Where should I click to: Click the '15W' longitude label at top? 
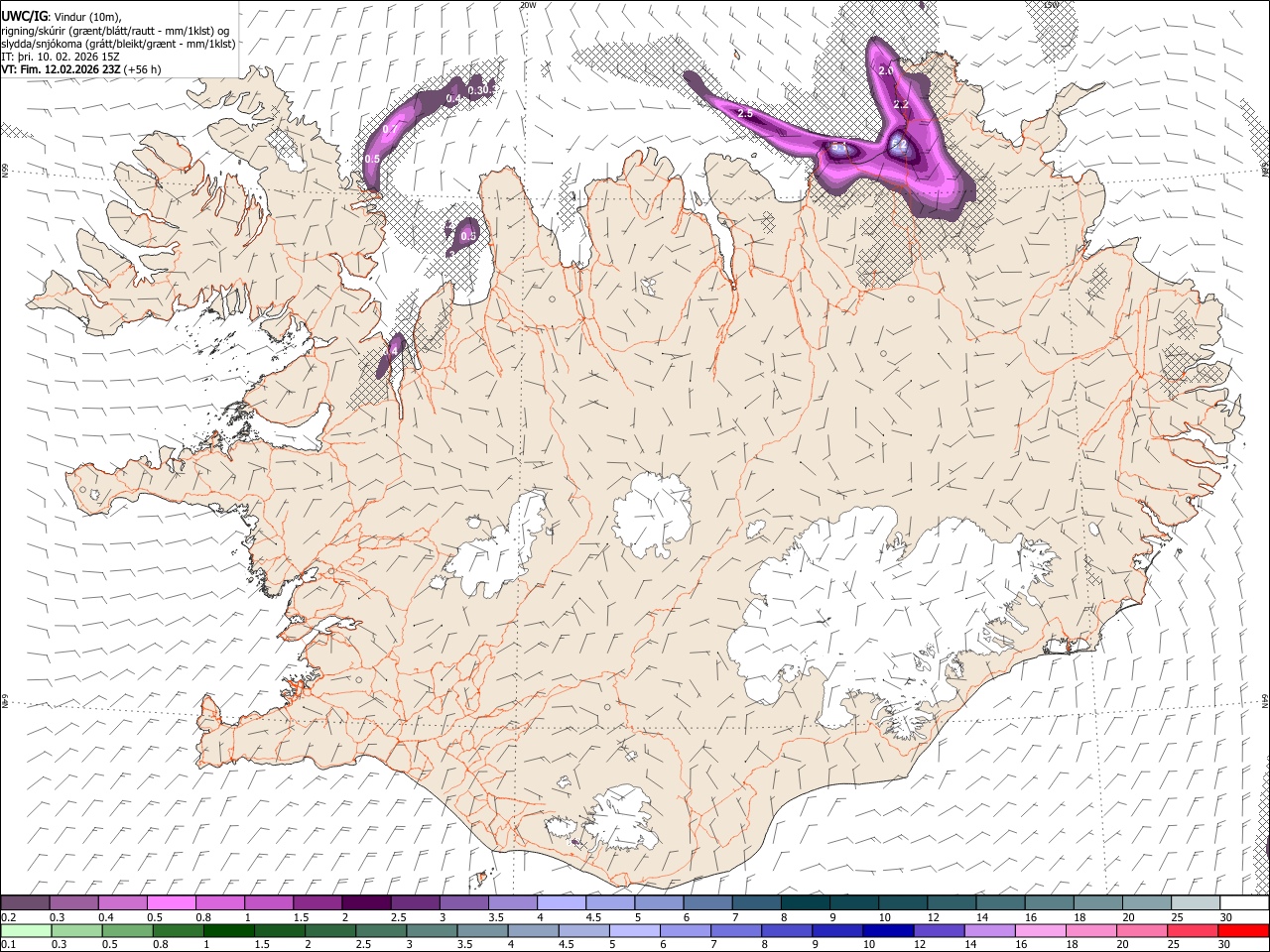pos(1051,5)
